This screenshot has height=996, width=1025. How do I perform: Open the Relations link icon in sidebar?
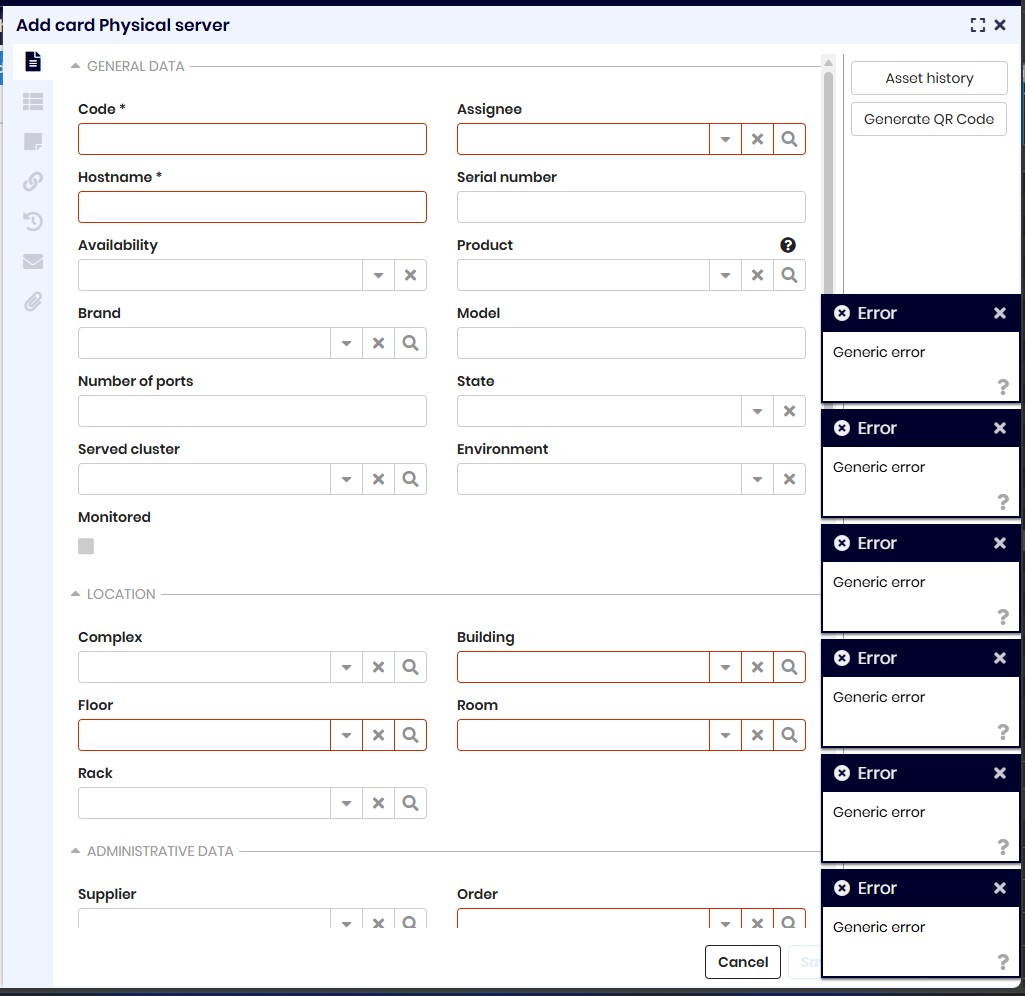click(x=33, y=181)
